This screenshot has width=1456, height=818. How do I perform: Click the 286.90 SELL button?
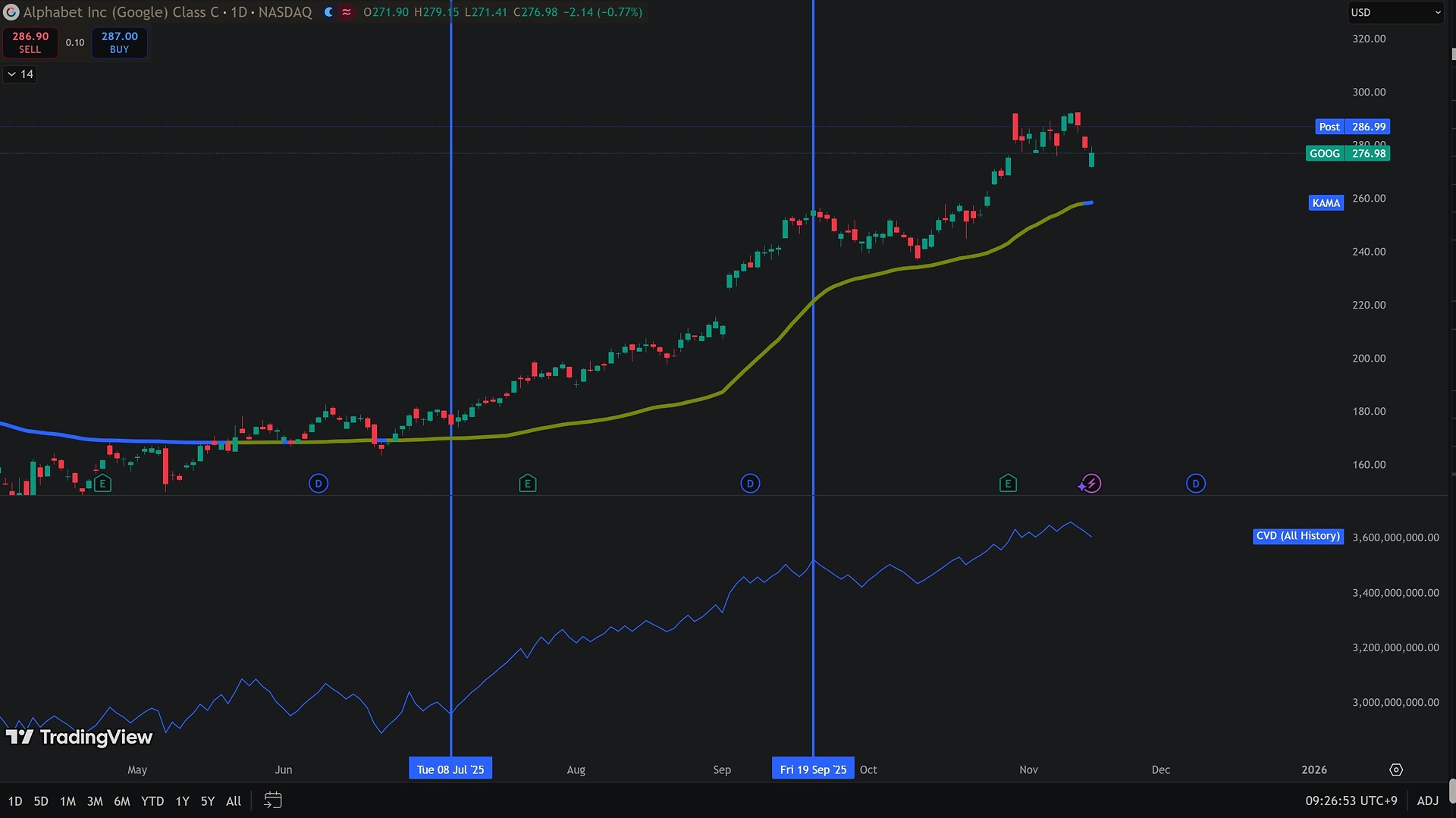pyautogui.click(x=30, y=42)
